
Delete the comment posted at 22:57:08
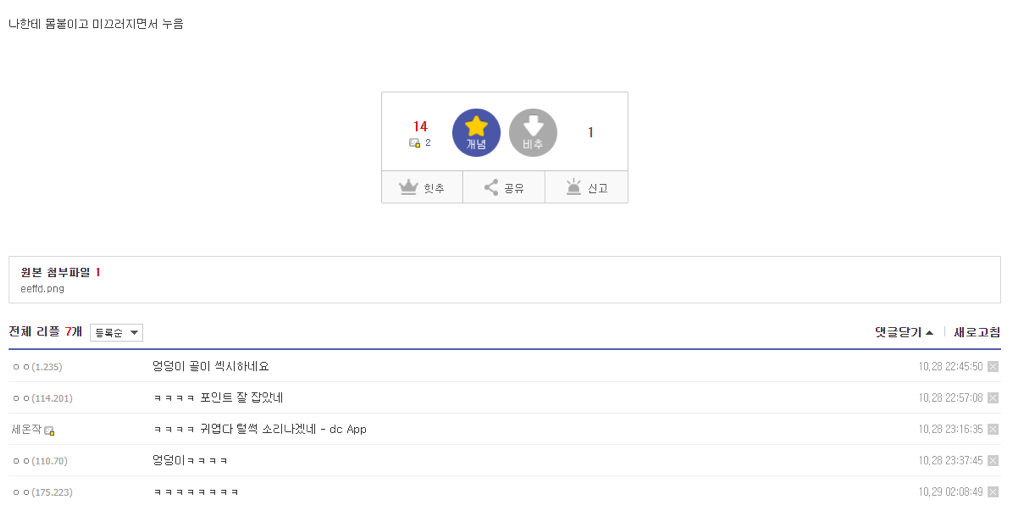(x=993, y=398)
